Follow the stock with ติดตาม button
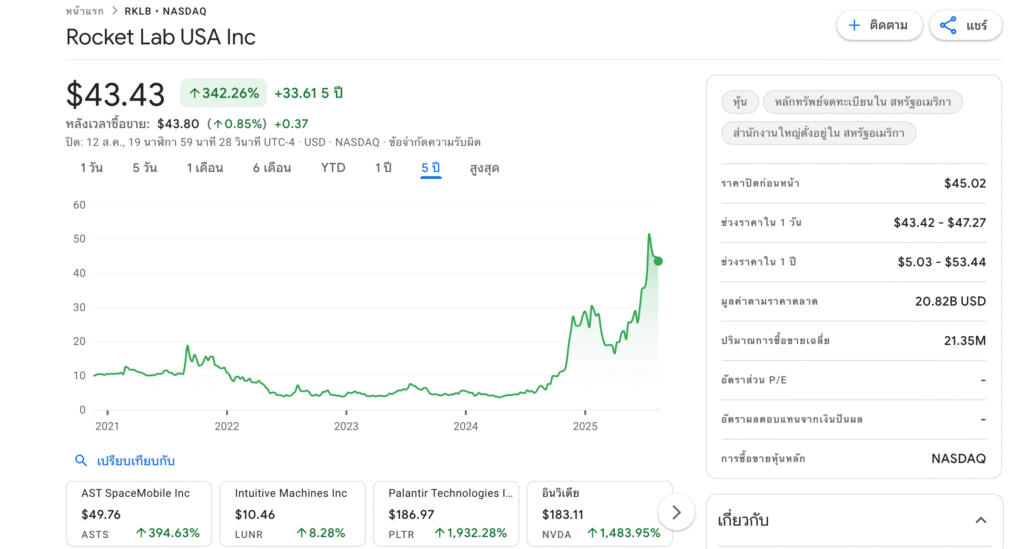The height and width of the screenshot is (549, 1024). [879, 25]
